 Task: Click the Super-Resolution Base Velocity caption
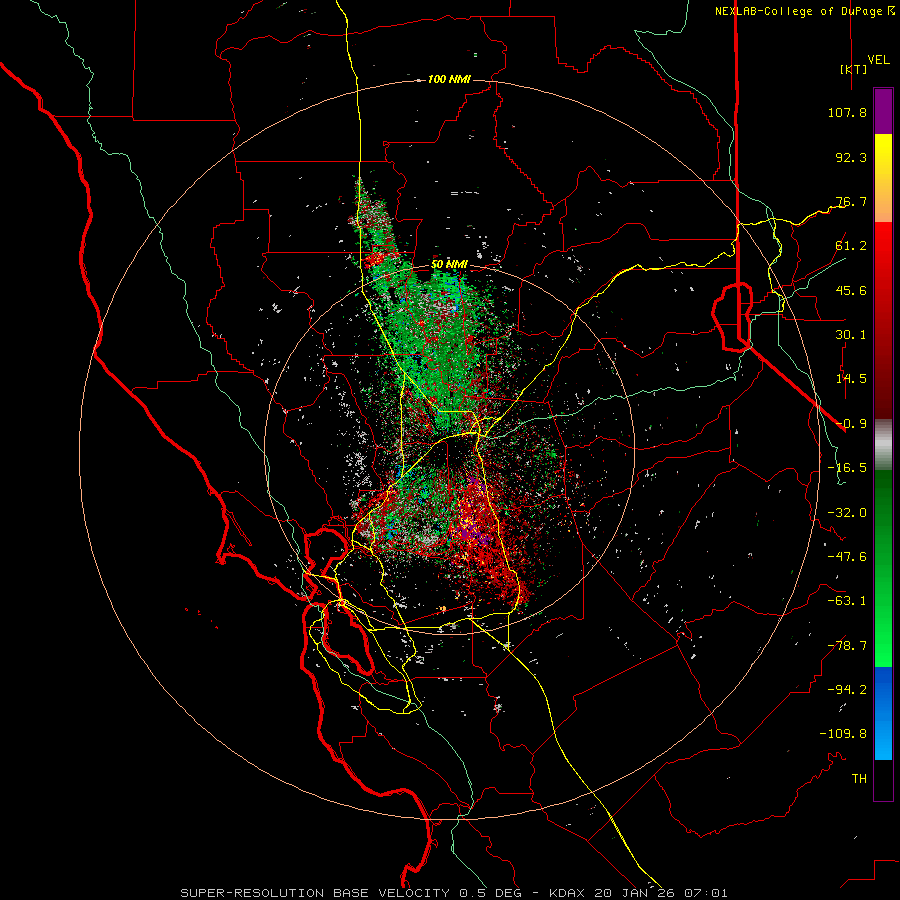[x=453, y=893]
